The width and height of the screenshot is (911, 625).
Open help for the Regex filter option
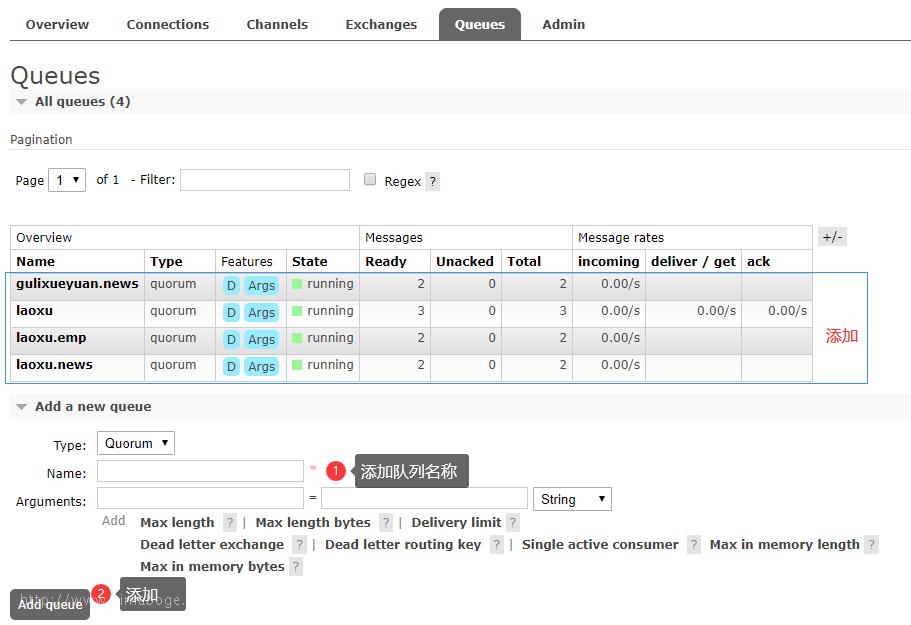tap(432, 182)
